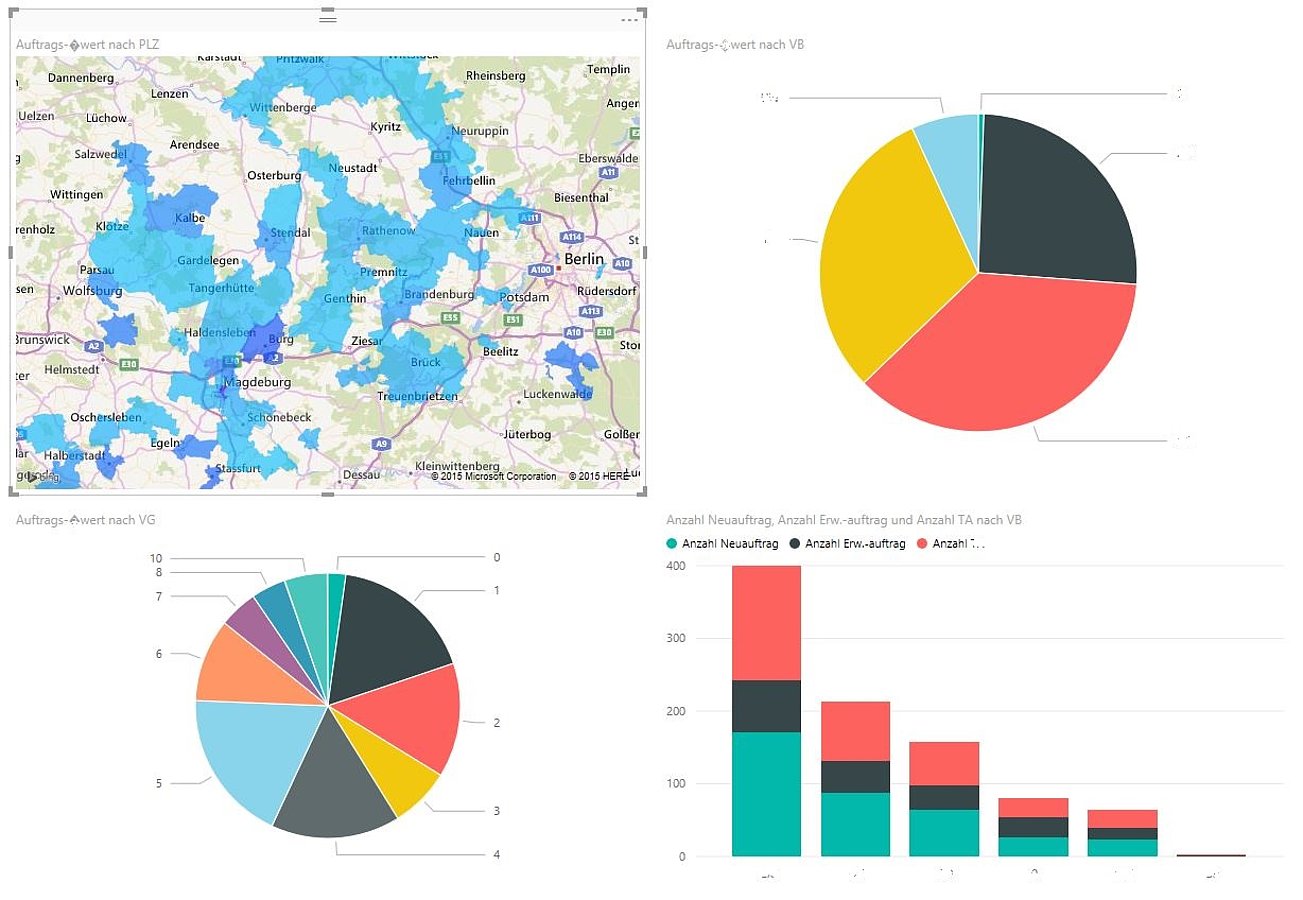The image size is (1303, 900).
Task: Click the dark Anzahl Erw.-auftrag legend marker
Action: coord(795,544)
